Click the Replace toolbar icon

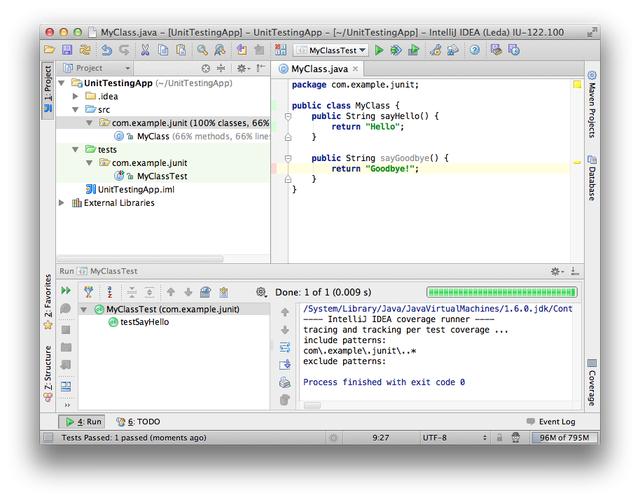coord(220,50)
